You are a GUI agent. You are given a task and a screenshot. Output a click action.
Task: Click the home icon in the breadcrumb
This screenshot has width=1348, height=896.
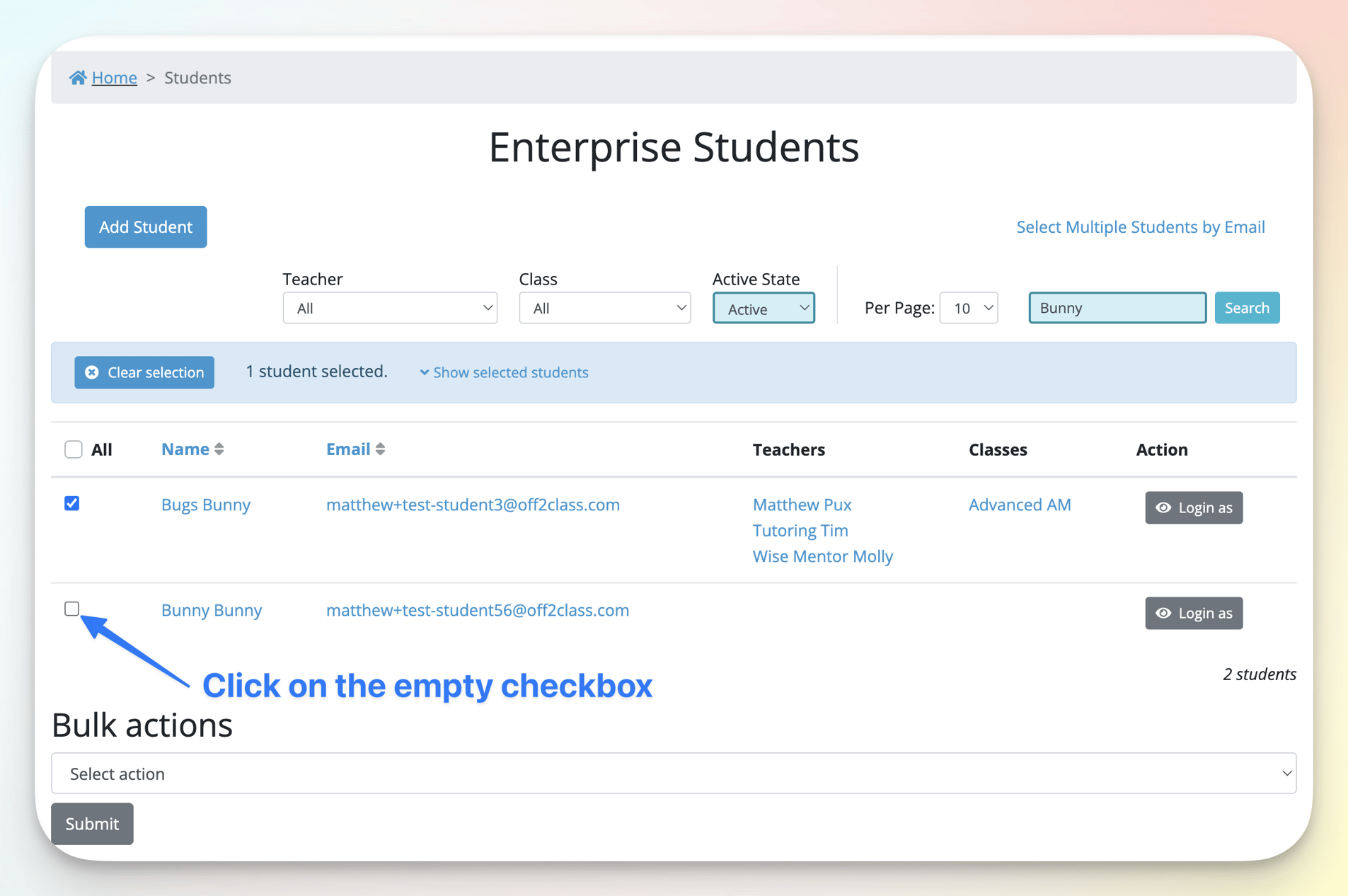tap(78, 77)
